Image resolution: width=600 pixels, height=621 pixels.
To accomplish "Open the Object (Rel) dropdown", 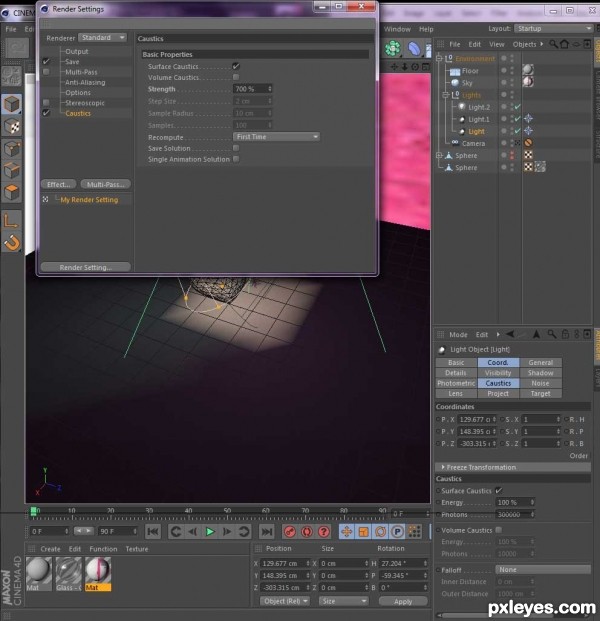I will pyautogui.click(x=284, y=601).
